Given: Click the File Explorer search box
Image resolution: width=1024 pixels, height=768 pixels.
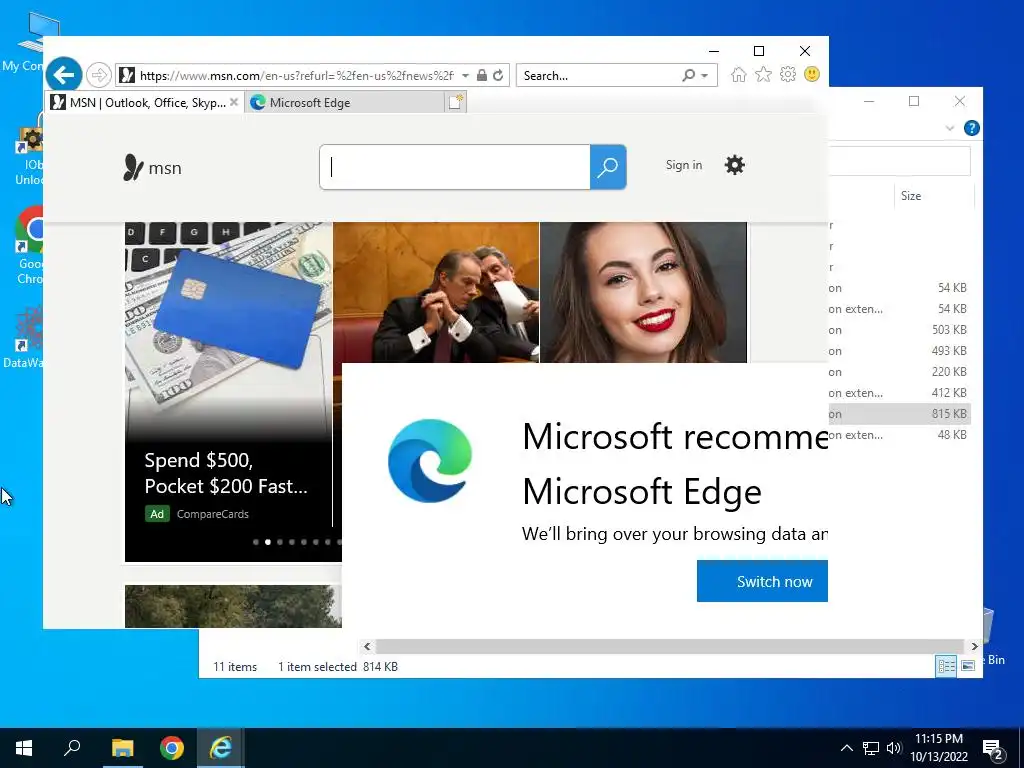Looking at the screenshot, I should 899,161.
